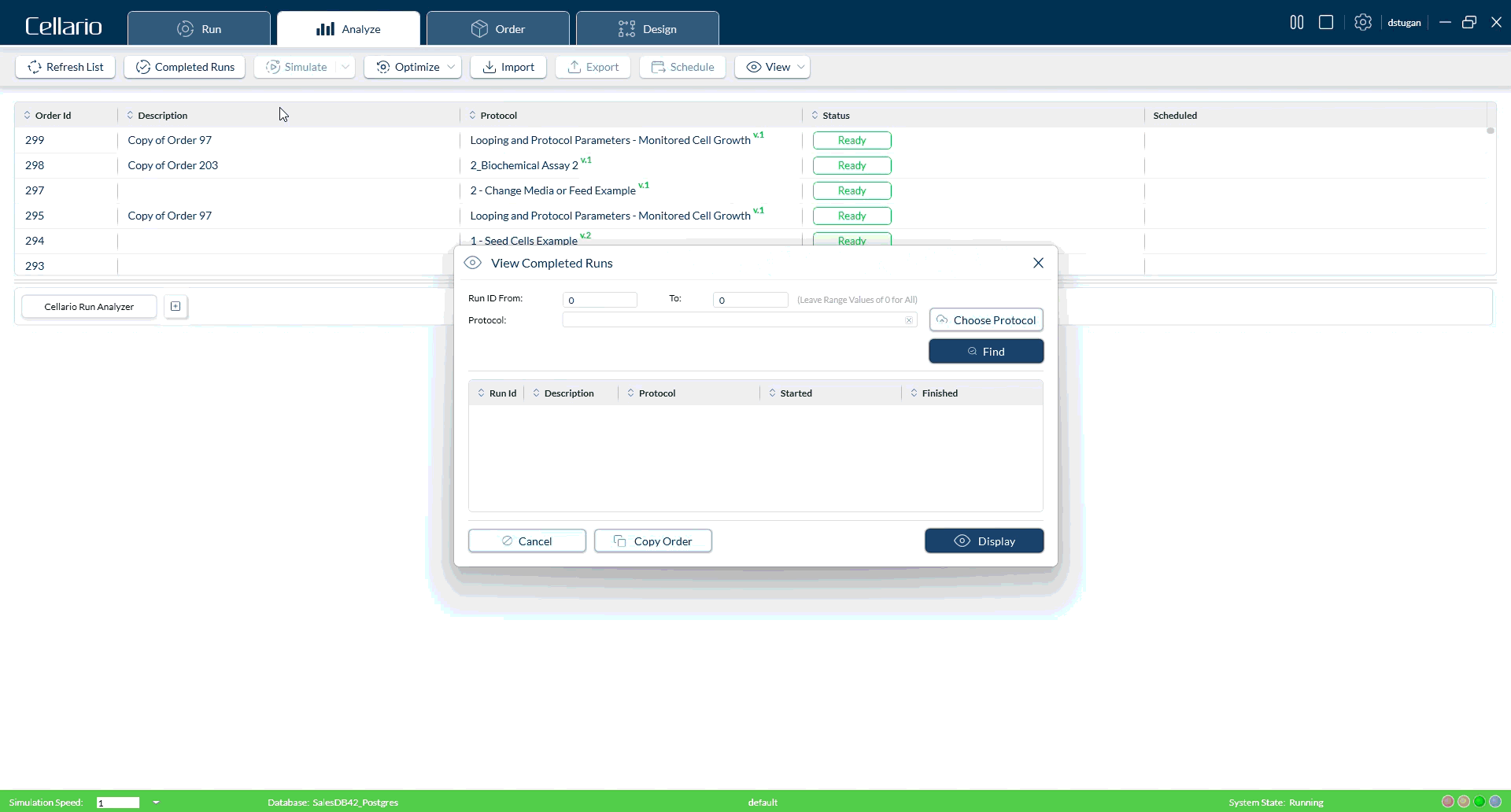This screenshot has width=1511, height=812.
Task: Click the green status indicator circle
Action: (1480, 802)
